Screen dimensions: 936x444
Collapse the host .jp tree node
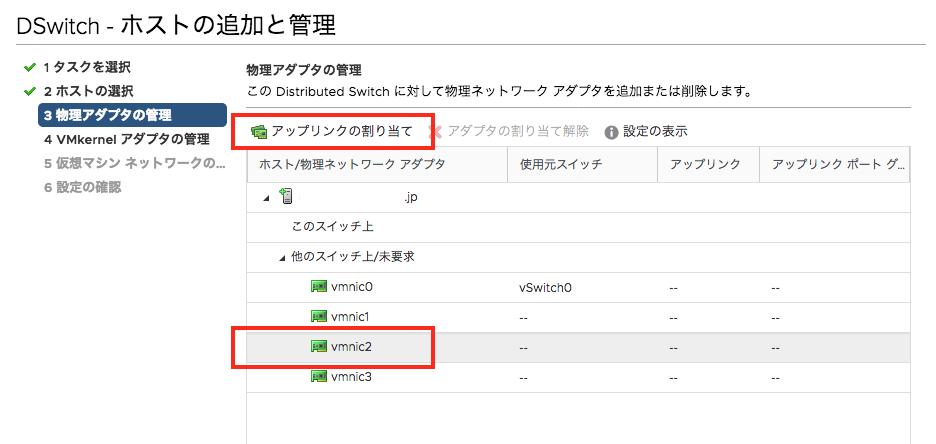point(266,198)
